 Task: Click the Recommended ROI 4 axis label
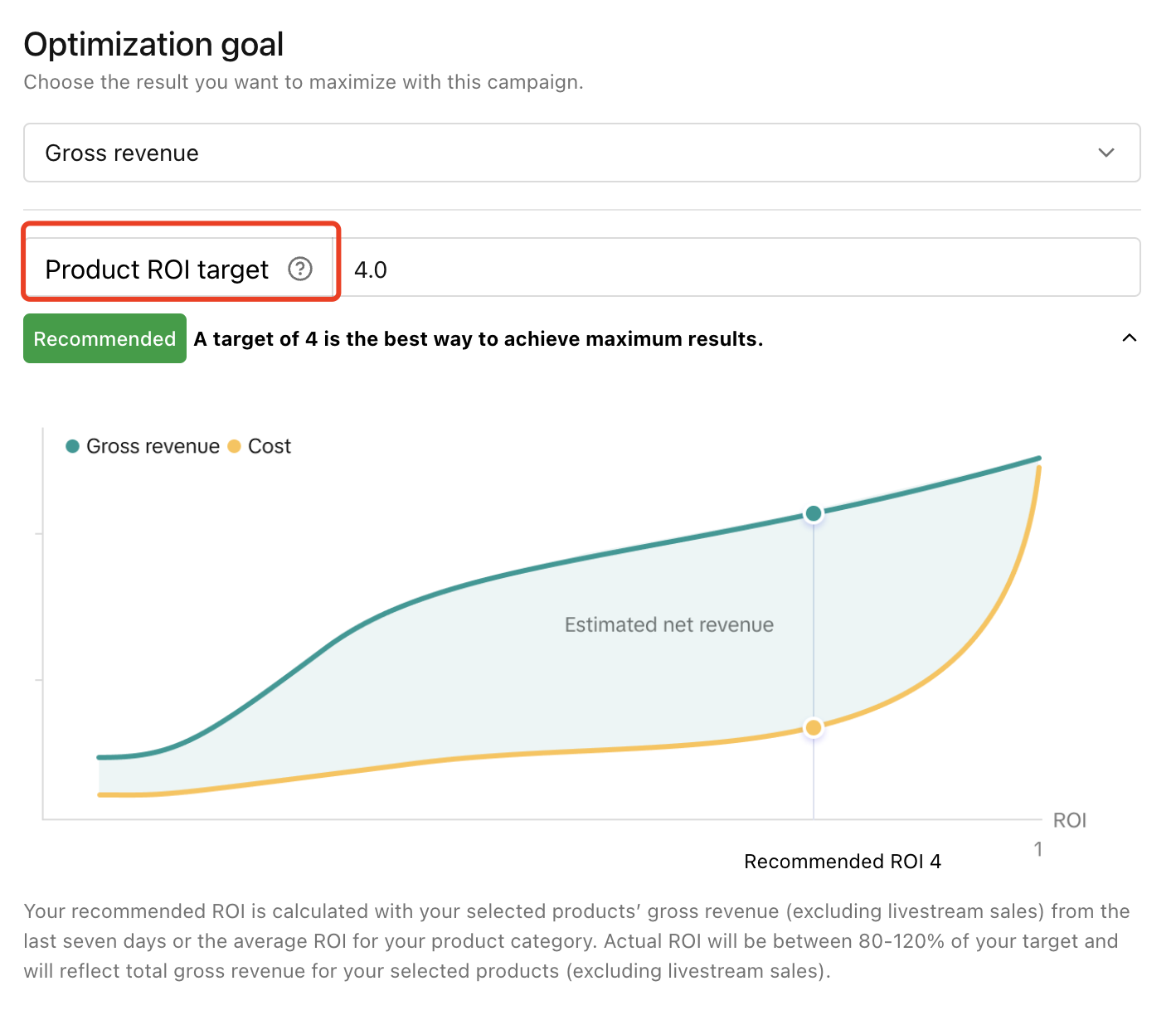pyautogui.click(x=842, y=862)
